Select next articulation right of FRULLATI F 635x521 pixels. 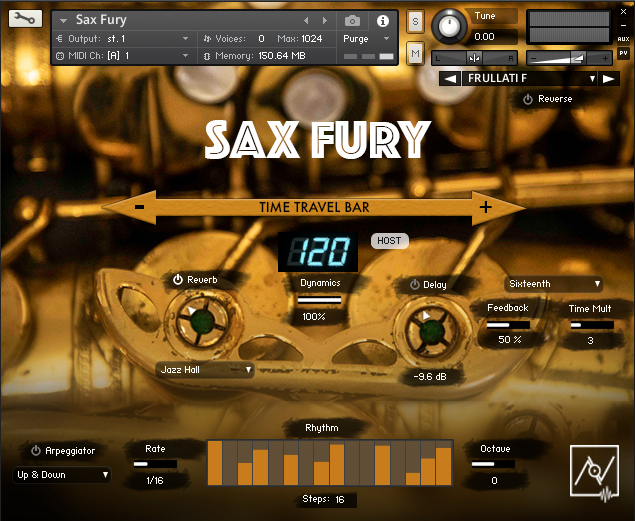point(609,79)
